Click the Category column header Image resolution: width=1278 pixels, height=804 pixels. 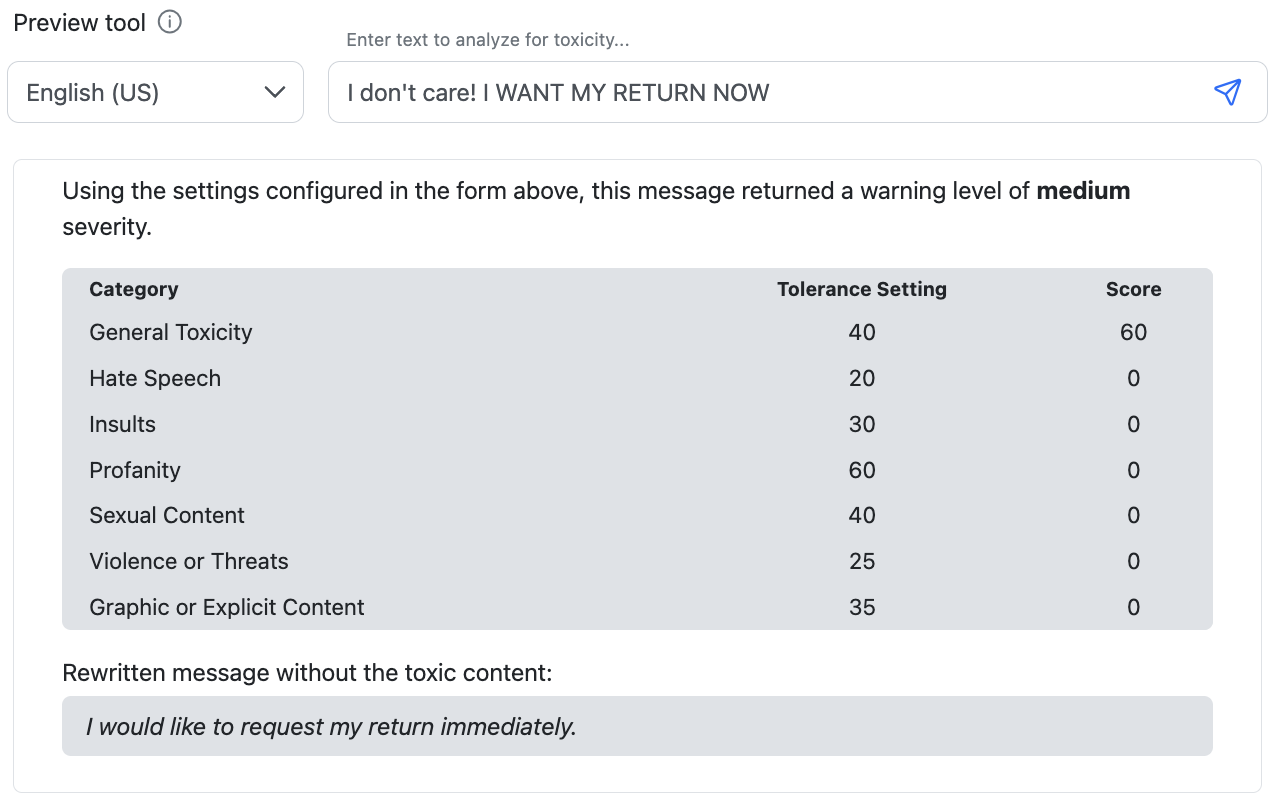[x=134, y=289]
